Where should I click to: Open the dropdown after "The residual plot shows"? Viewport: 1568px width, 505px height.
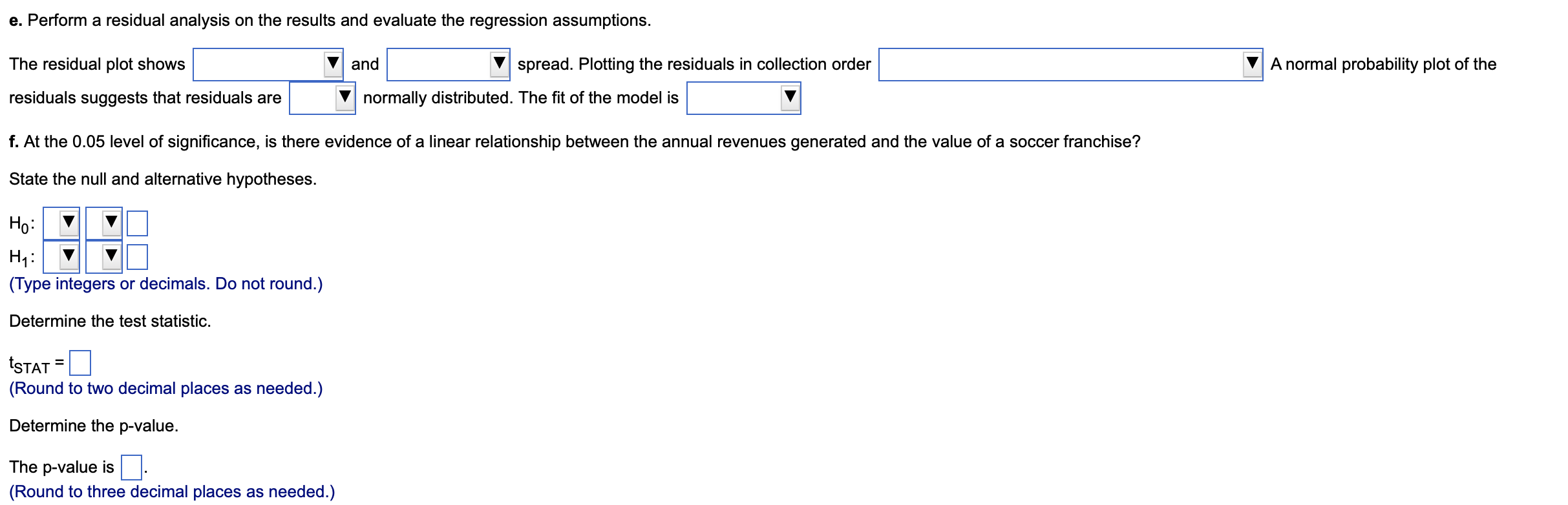click(268, 64)
